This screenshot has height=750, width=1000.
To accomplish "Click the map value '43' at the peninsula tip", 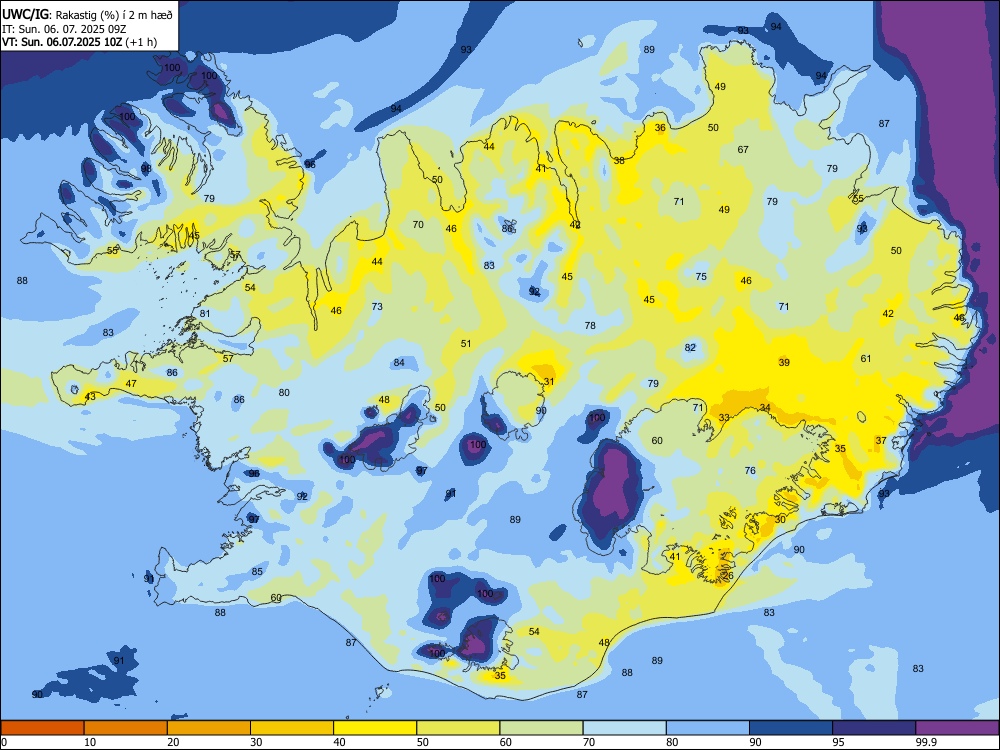I will (x=90, y=397).
